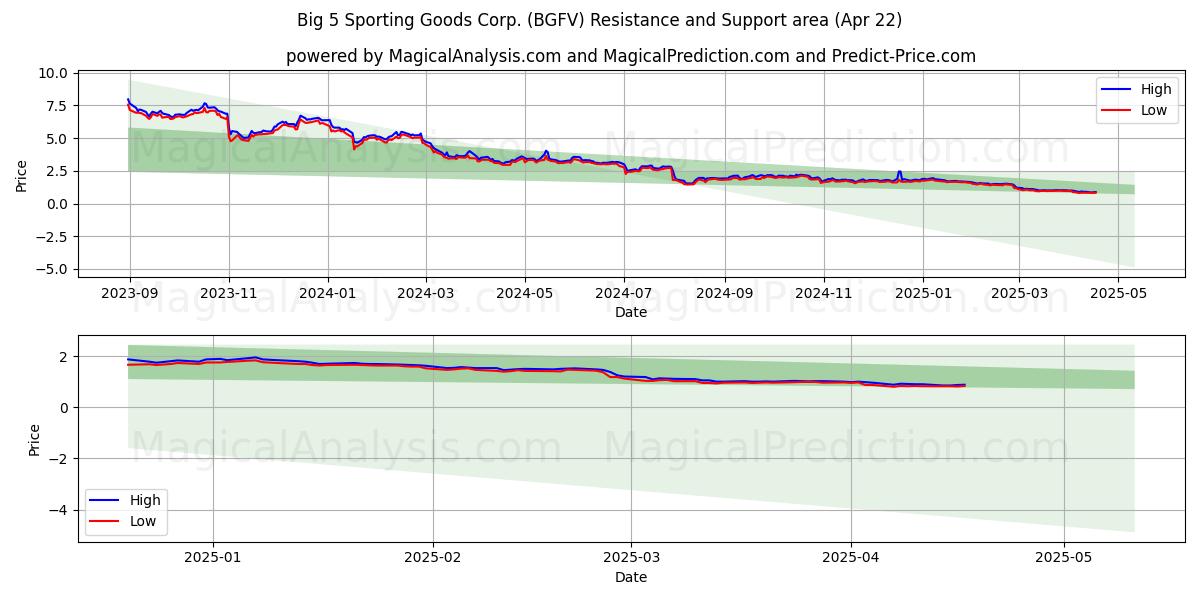Click the 2025-04 label on bottom chart

(851, 560)
